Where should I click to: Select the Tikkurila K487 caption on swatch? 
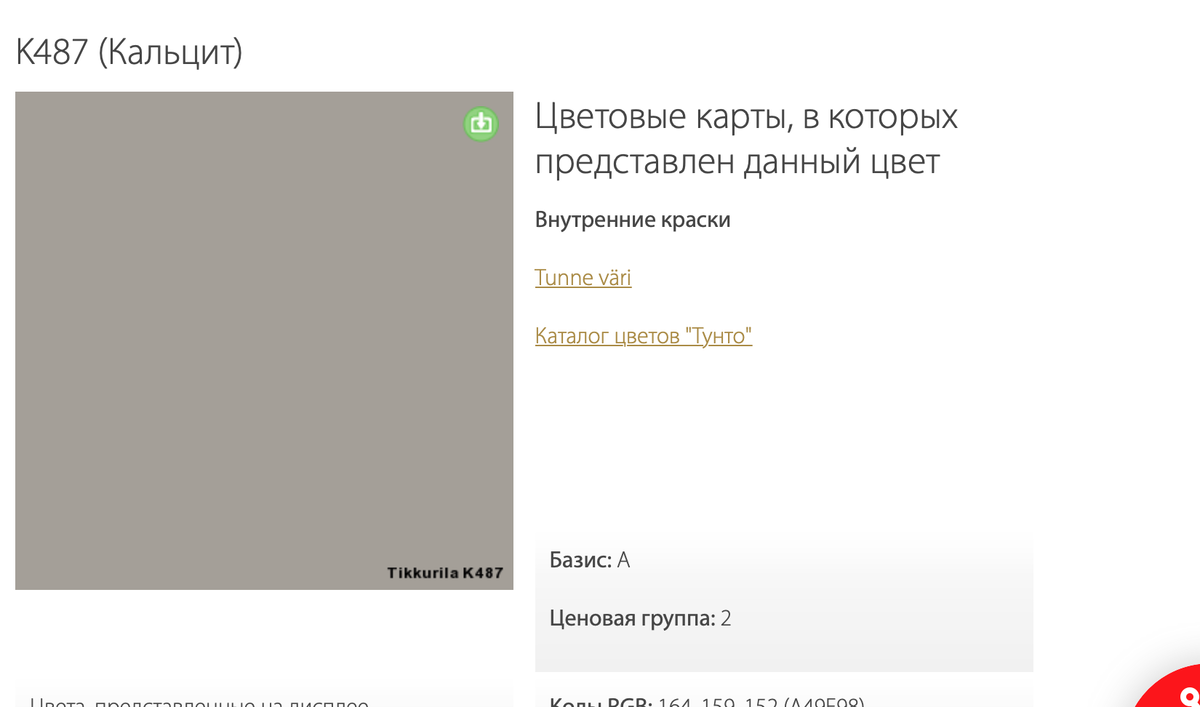click(445, 573)
